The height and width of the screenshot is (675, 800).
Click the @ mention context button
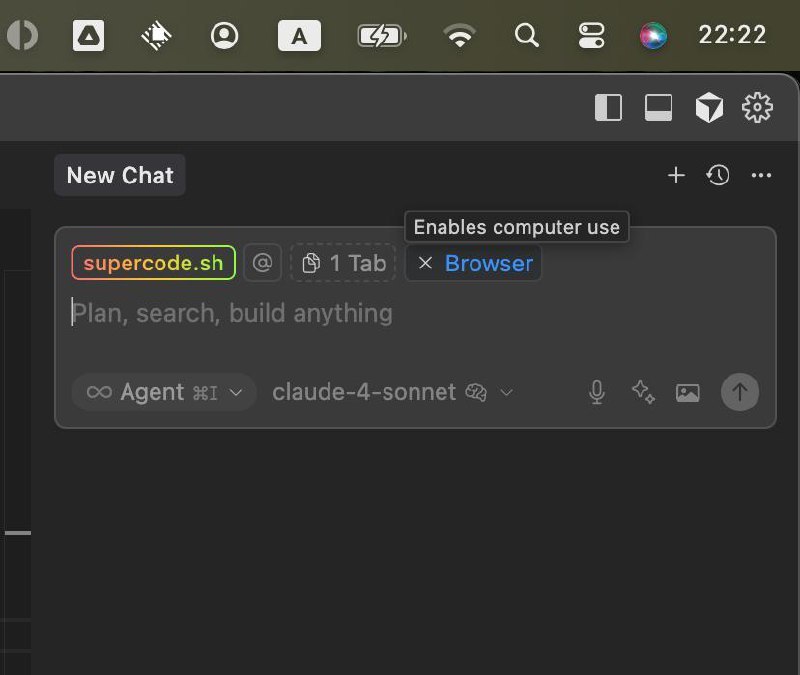click(x=262, y=263)
